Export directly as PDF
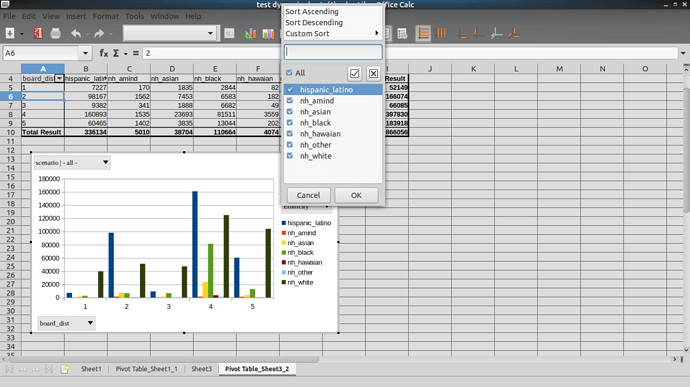Image resolution: width=690 pixels, height=387 pixels. pyautogui.click(x=38, y=33)
